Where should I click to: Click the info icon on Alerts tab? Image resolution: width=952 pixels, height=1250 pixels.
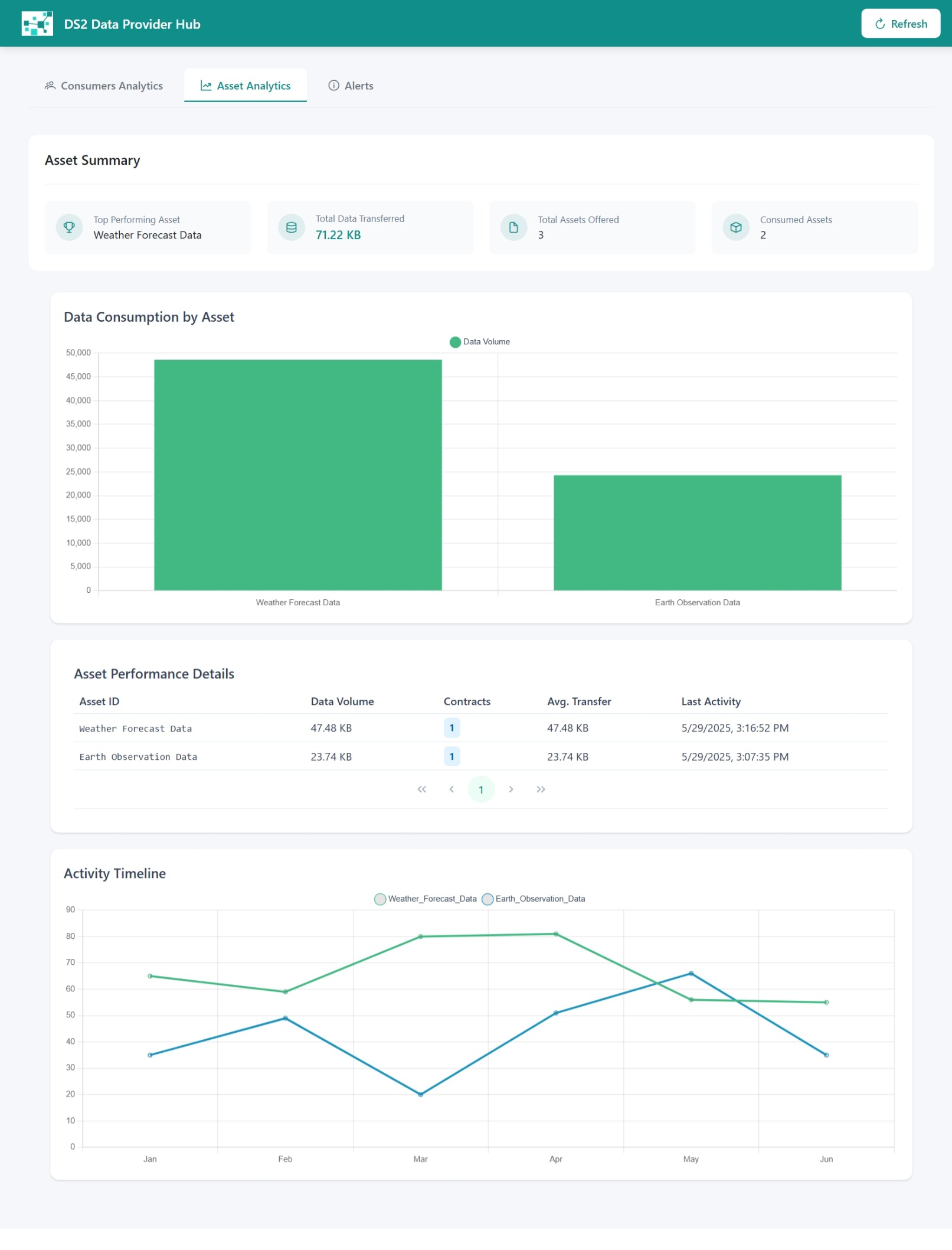[x=333, y=86]
